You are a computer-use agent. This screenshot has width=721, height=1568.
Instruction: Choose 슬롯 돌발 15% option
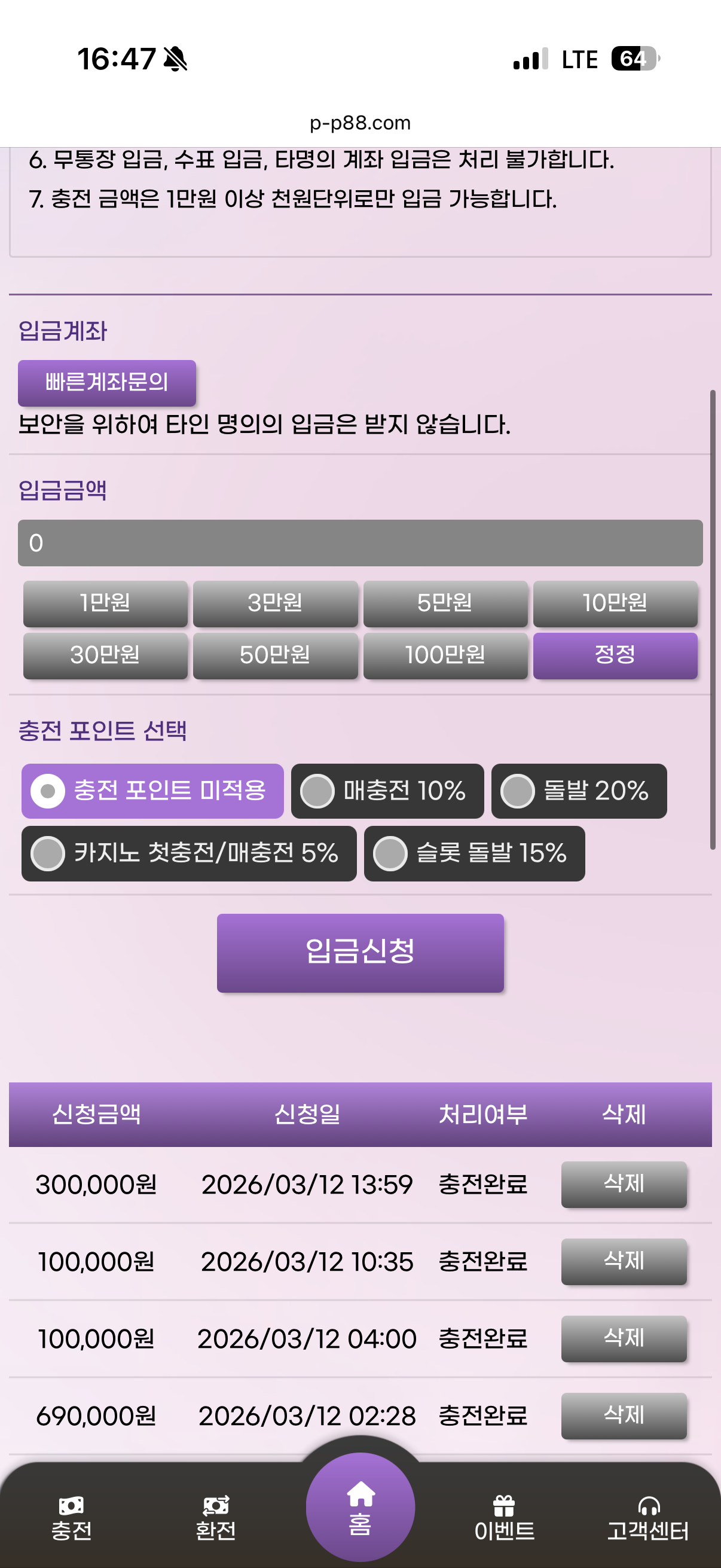(390, 853)
